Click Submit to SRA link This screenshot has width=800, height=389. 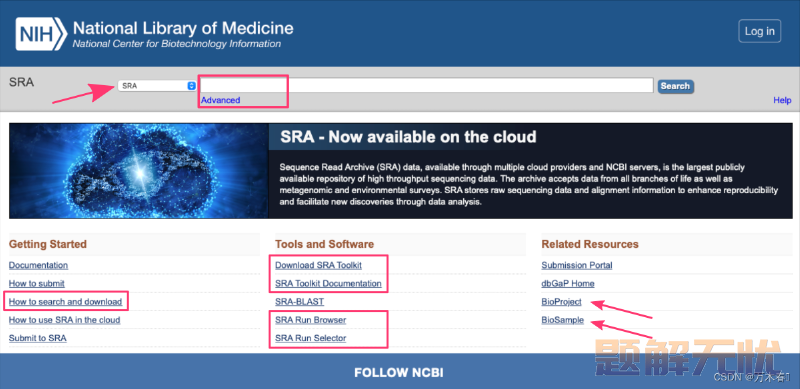click(x=38, y=338)
